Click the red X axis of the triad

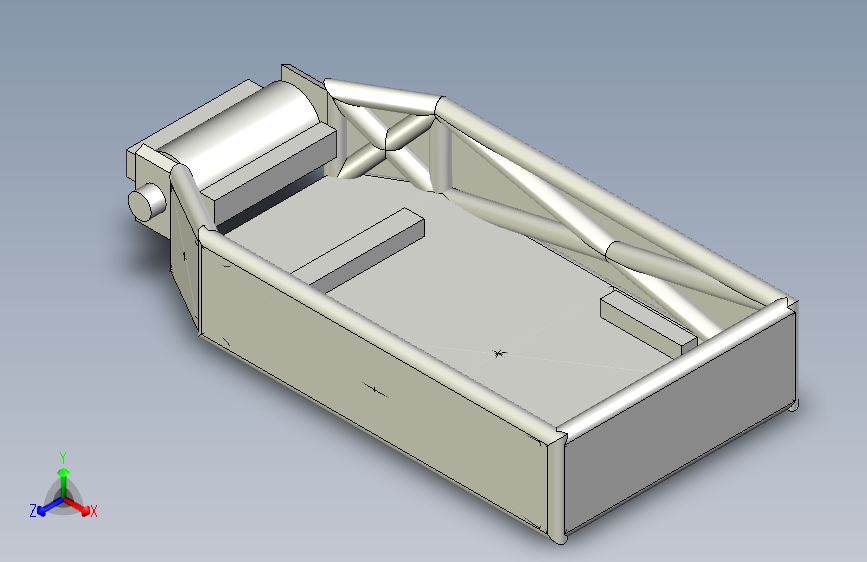tap(77, 505)
